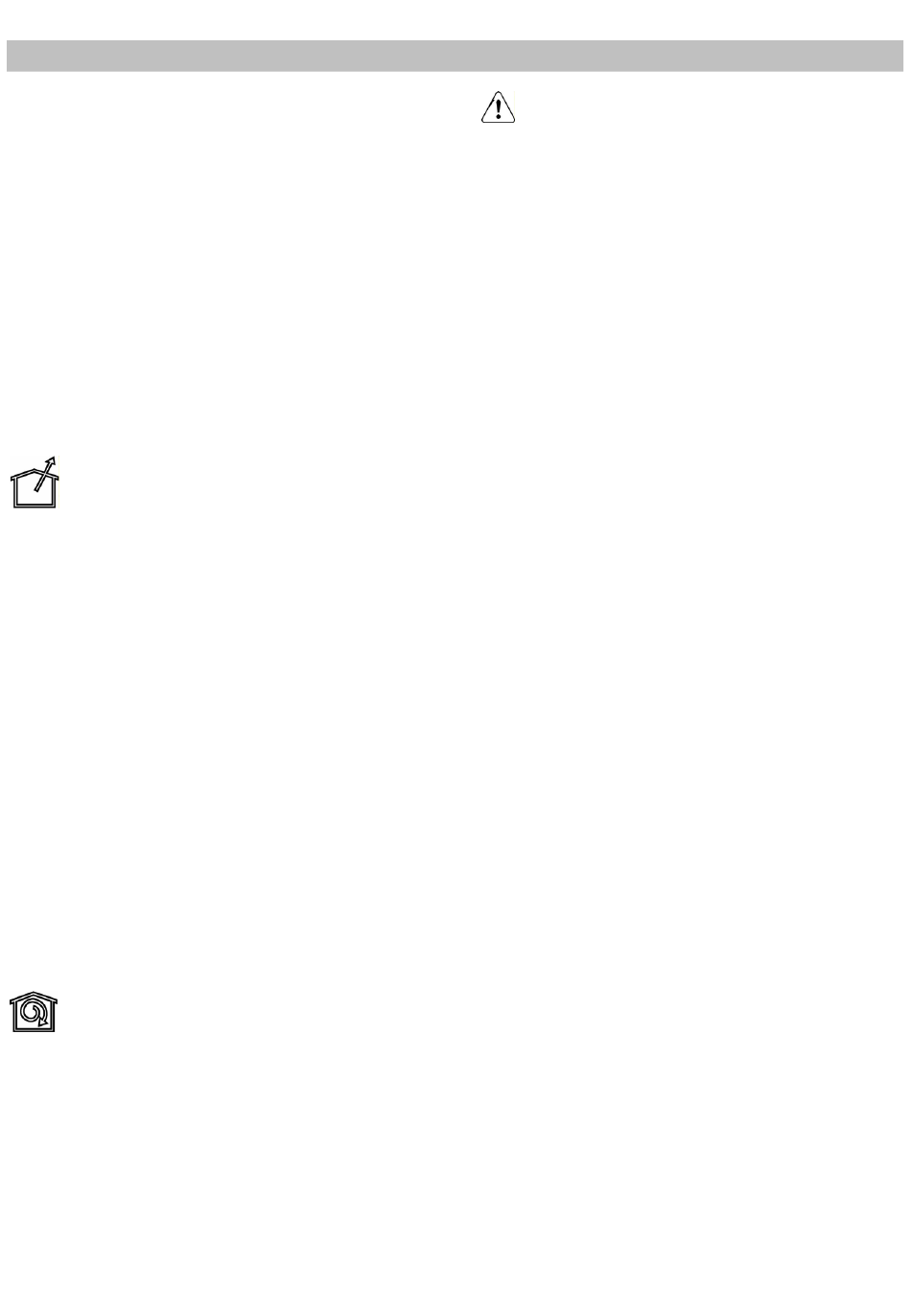Click the spiral arrow inside the house
This screenshot has height=1316, width=911.
pos(35,1014)
